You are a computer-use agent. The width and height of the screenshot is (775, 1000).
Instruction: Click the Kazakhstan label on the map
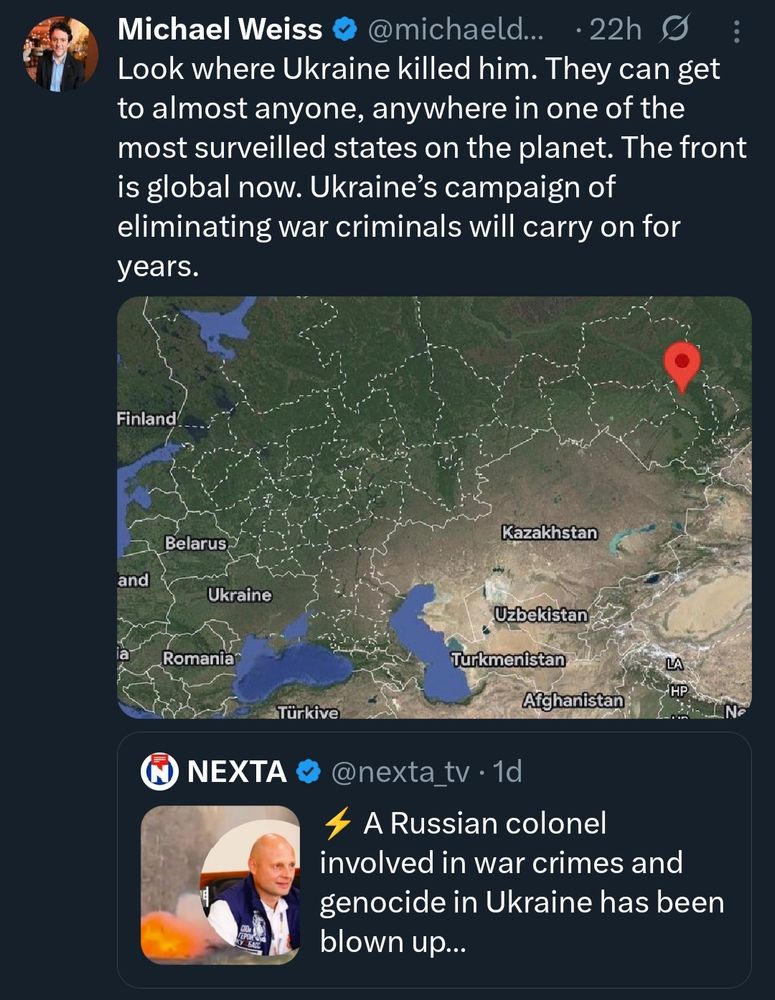(549, 532)
